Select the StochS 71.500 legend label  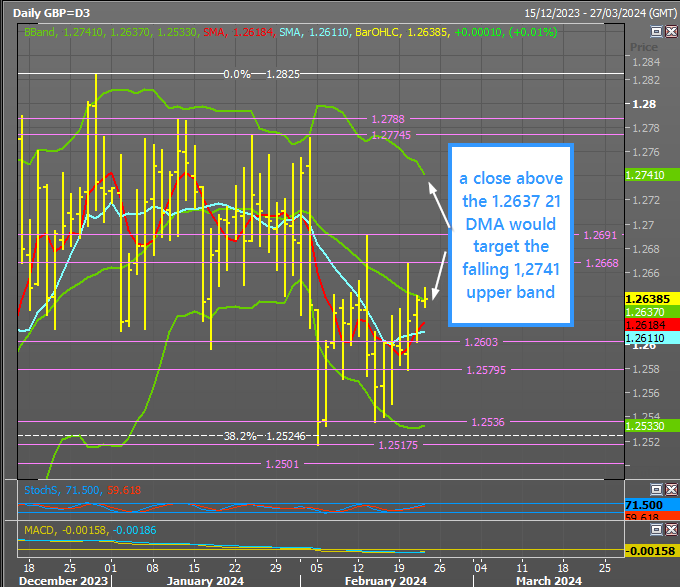(62, 490)
